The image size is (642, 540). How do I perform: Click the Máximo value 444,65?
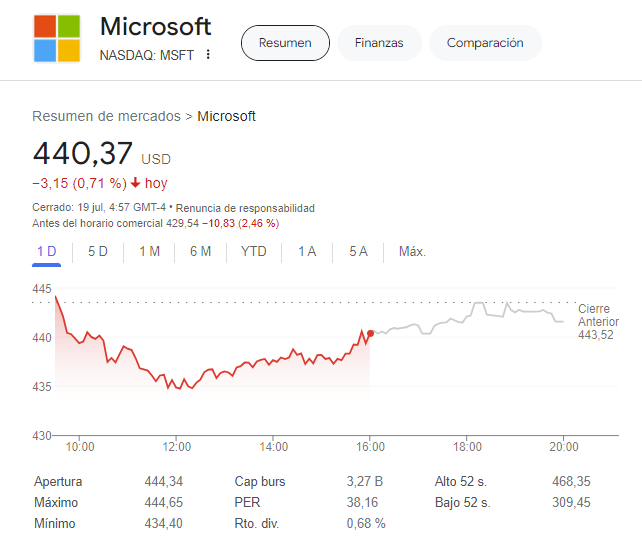click(x=163, y=502)
